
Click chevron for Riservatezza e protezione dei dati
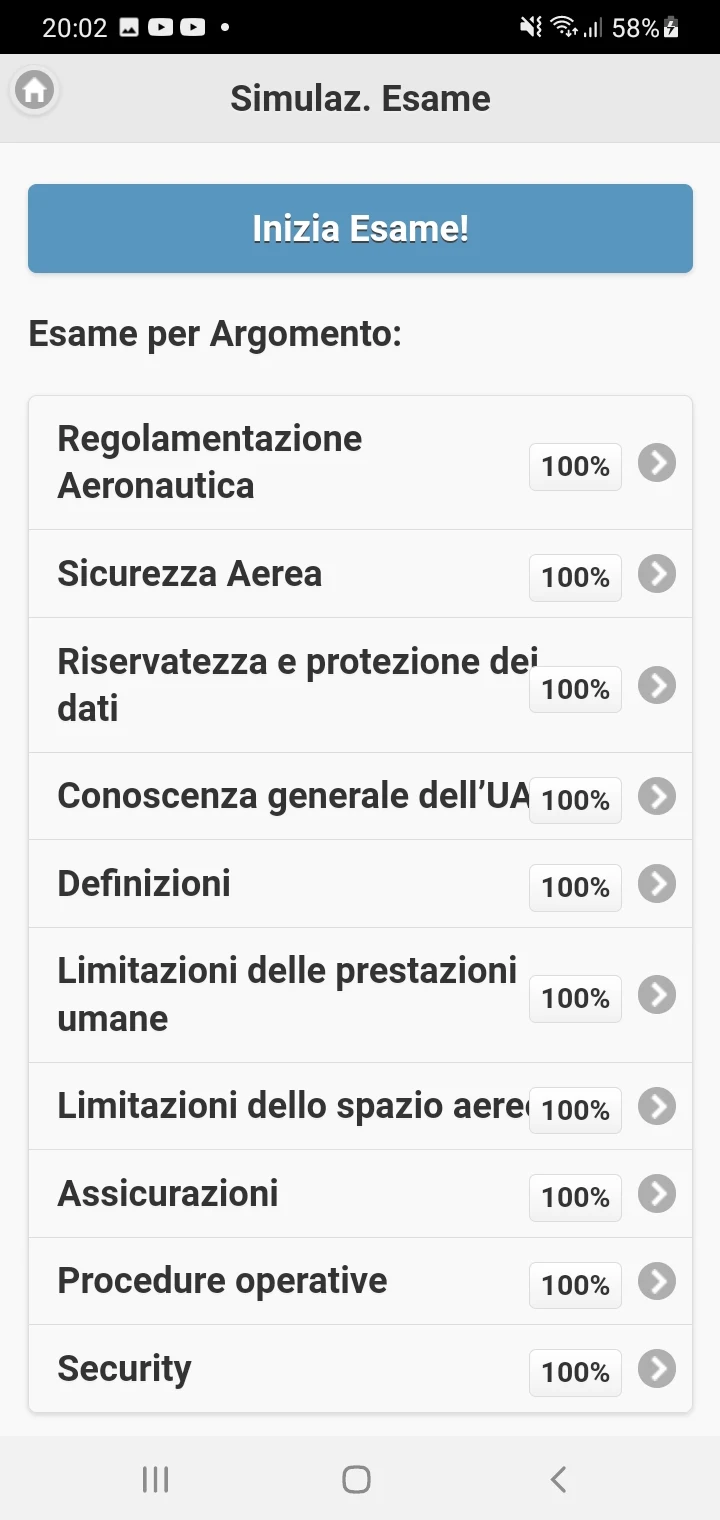[x=657, y=686]
